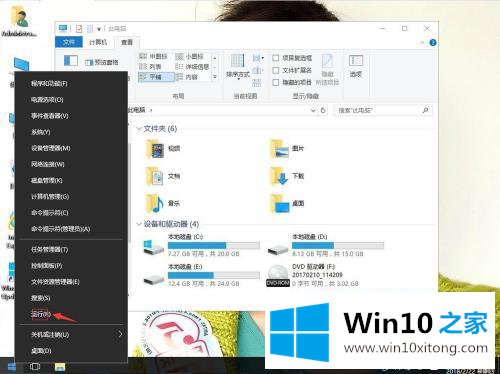This screenshot has width=500, height=374.
Task: Select 内容 layout option
Action: (187, 77)
